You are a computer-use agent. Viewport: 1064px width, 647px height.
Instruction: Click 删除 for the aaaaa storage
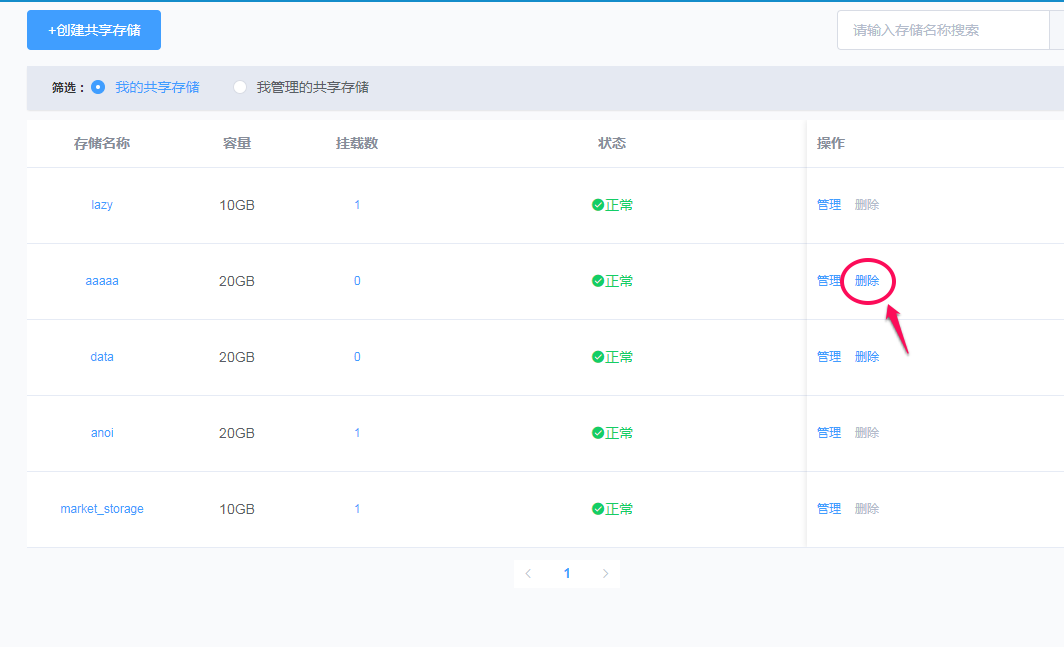coord(867,281)
